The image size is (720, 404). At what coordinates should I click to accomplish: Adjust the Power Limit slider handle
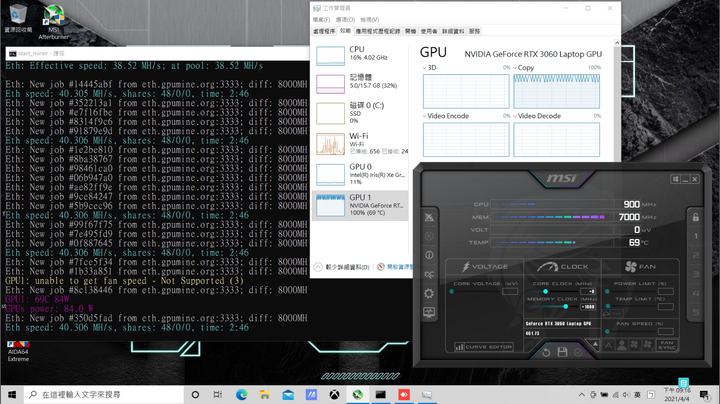[x=608, y=292]
